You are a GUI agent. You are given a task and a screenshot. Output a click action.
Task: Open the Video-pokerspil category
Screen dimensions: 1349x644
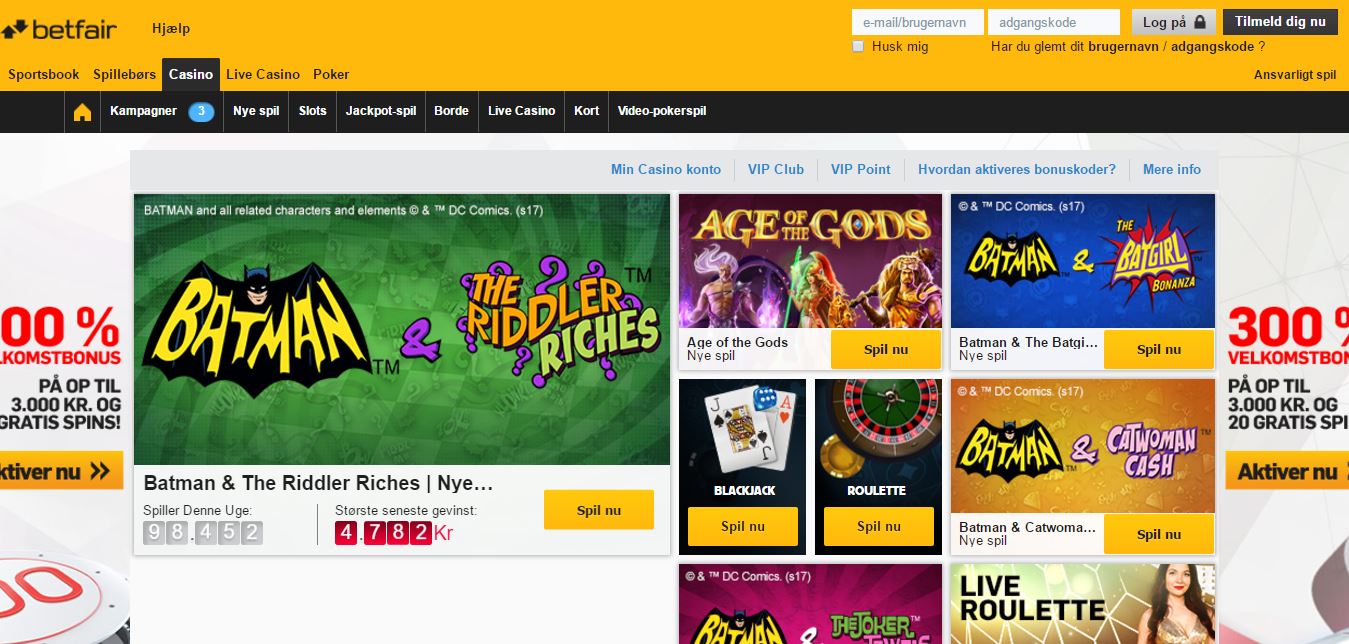[662, 111]
